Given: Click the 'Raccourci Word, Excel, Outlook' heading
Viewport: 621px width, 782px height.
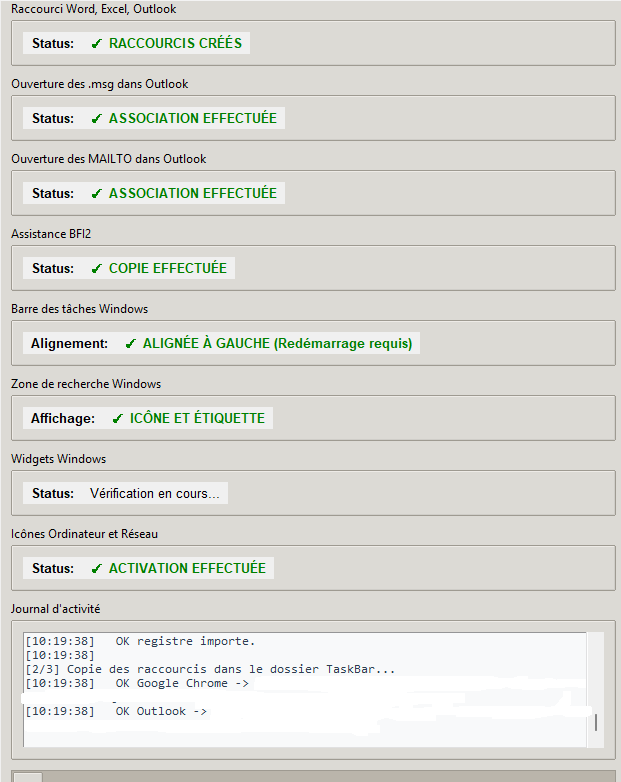Looking at the screenshot, I should [x=94, y=9].
